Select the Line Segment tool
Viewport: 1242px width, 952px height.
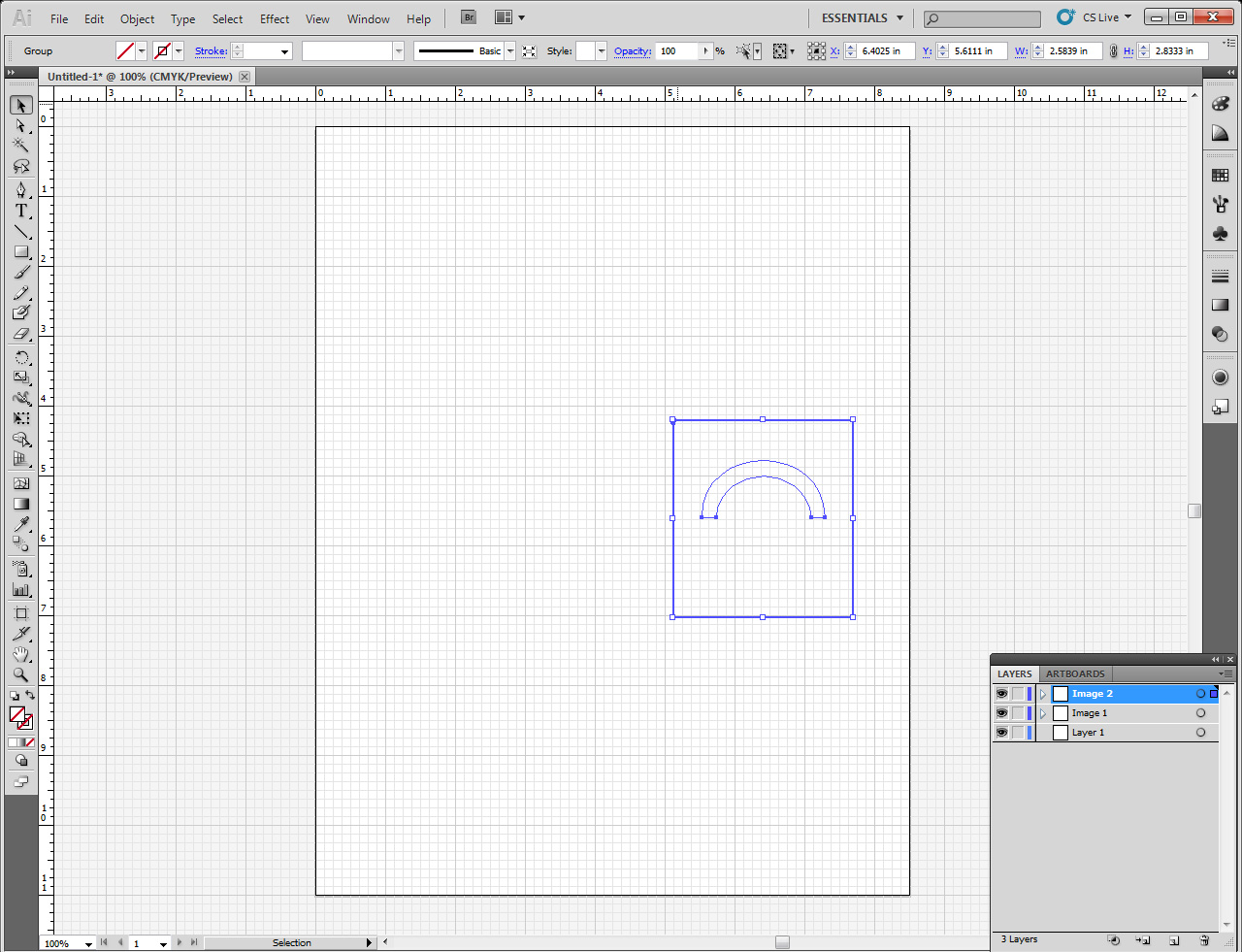[x=21, y=231]
